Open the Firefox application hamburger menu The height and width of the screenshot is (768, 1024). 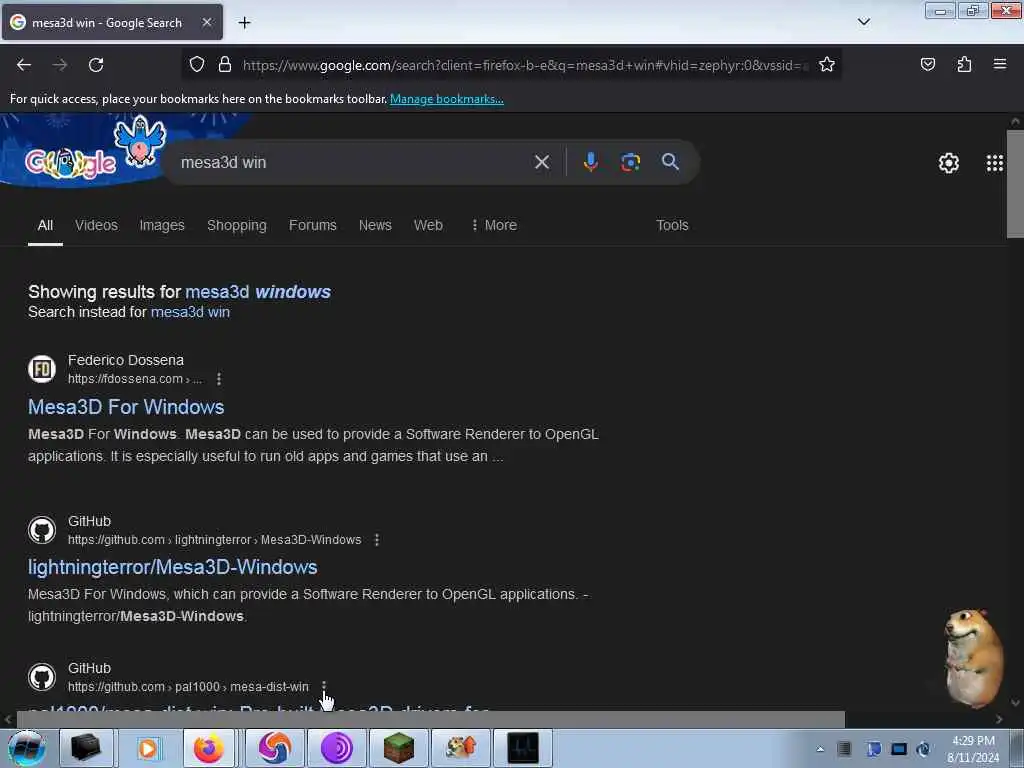click(1000, 64)
